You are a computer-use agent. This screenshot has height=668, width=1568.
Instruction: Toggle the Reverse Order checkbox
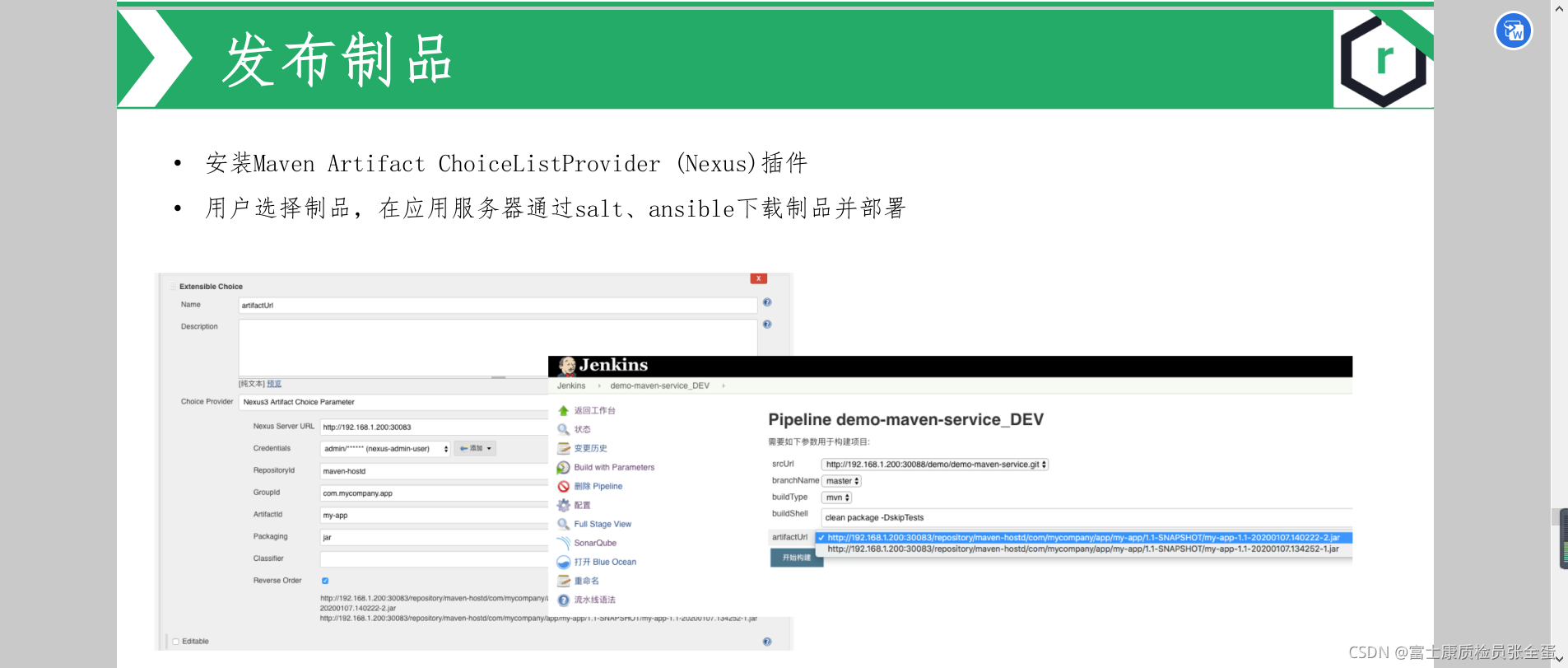[325, 581]
